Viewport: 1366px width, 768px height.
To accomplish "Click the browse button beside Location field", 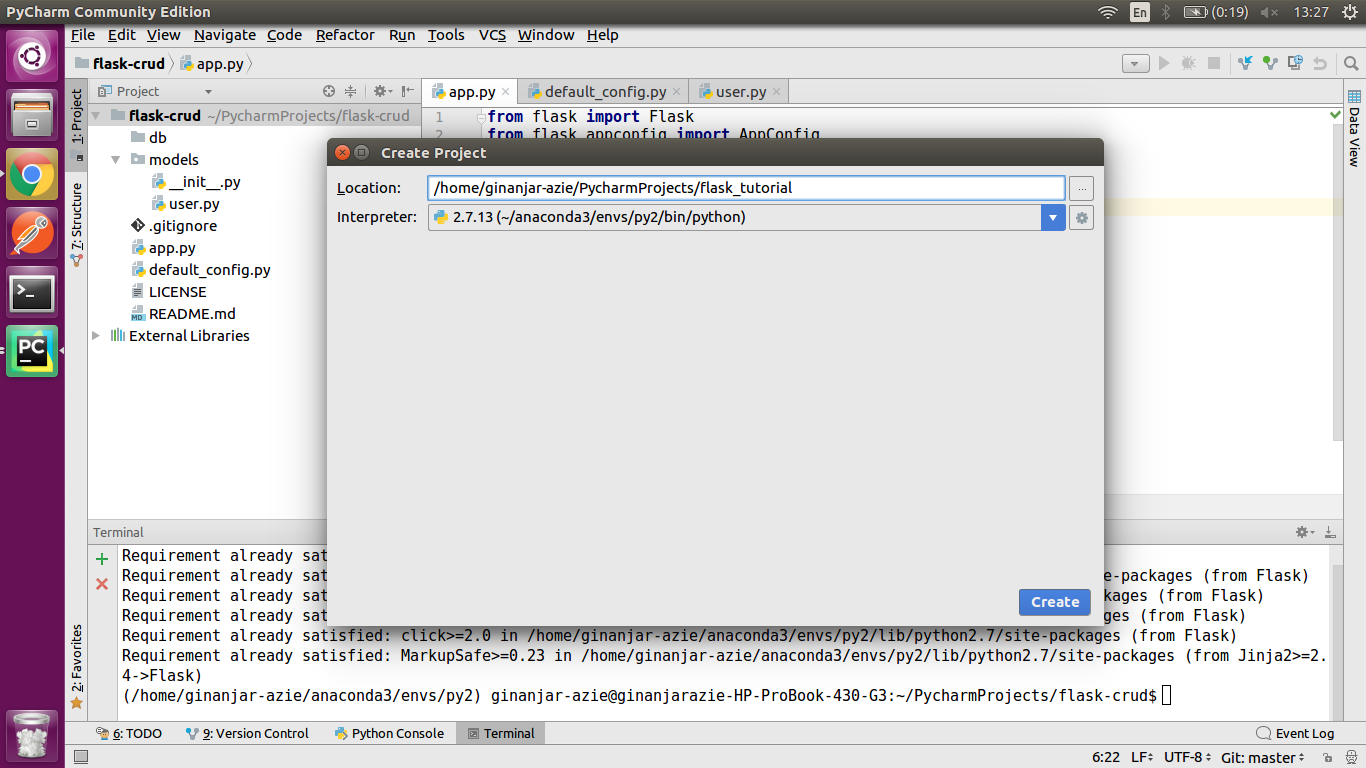I will coord(1081,188).
